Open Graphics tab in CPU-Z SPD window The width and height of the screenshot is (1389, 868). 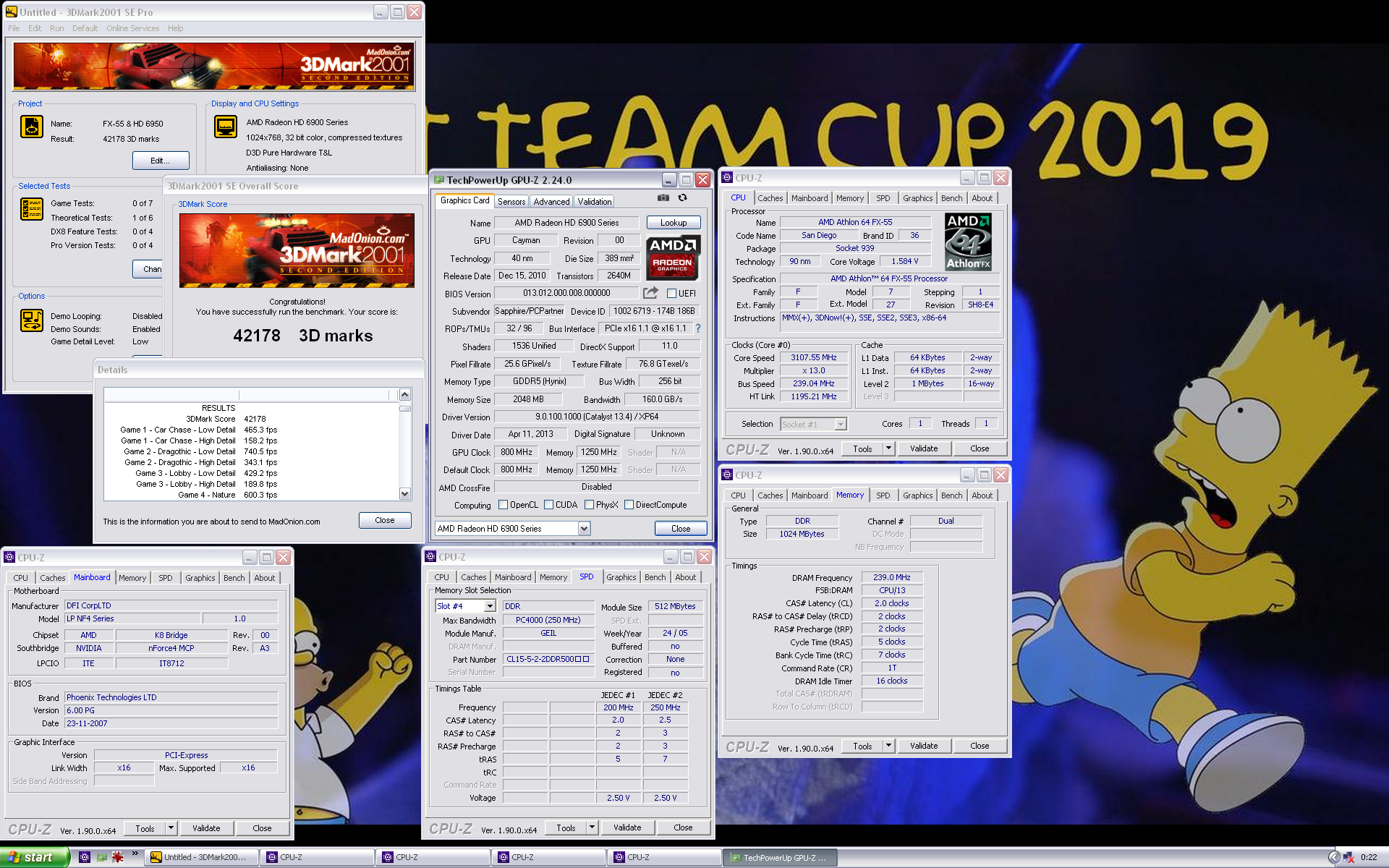[621, 577]
